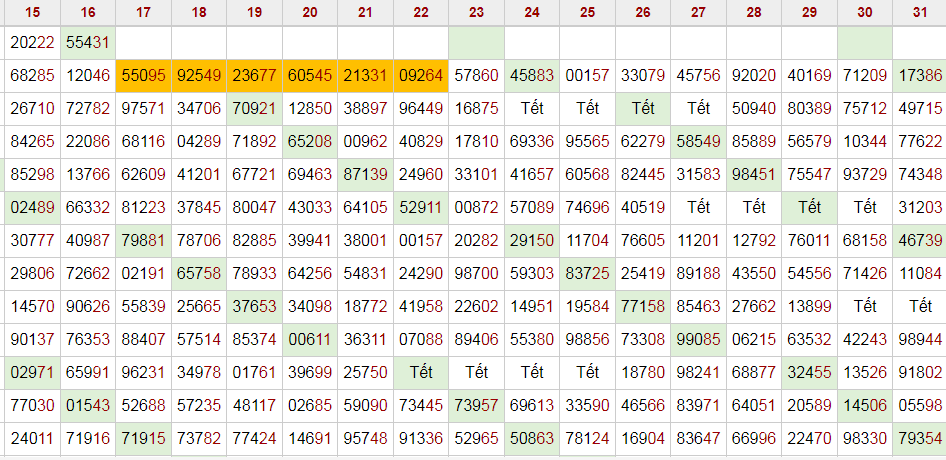Select the green cell containing 70921
946x460 pixels.
click(254, 108)
